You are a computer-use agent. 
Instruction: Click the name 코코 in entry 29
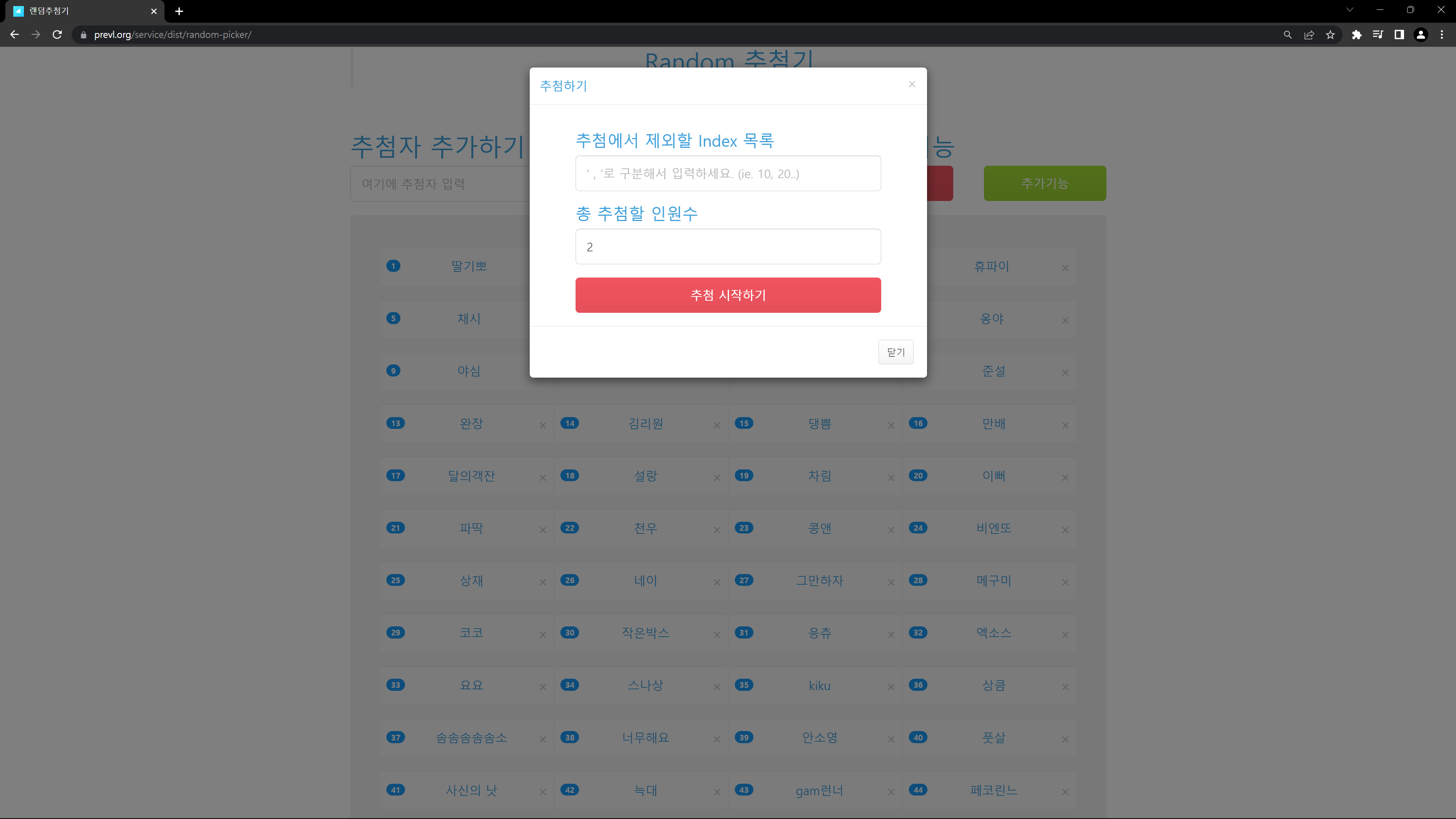[471, 632]
